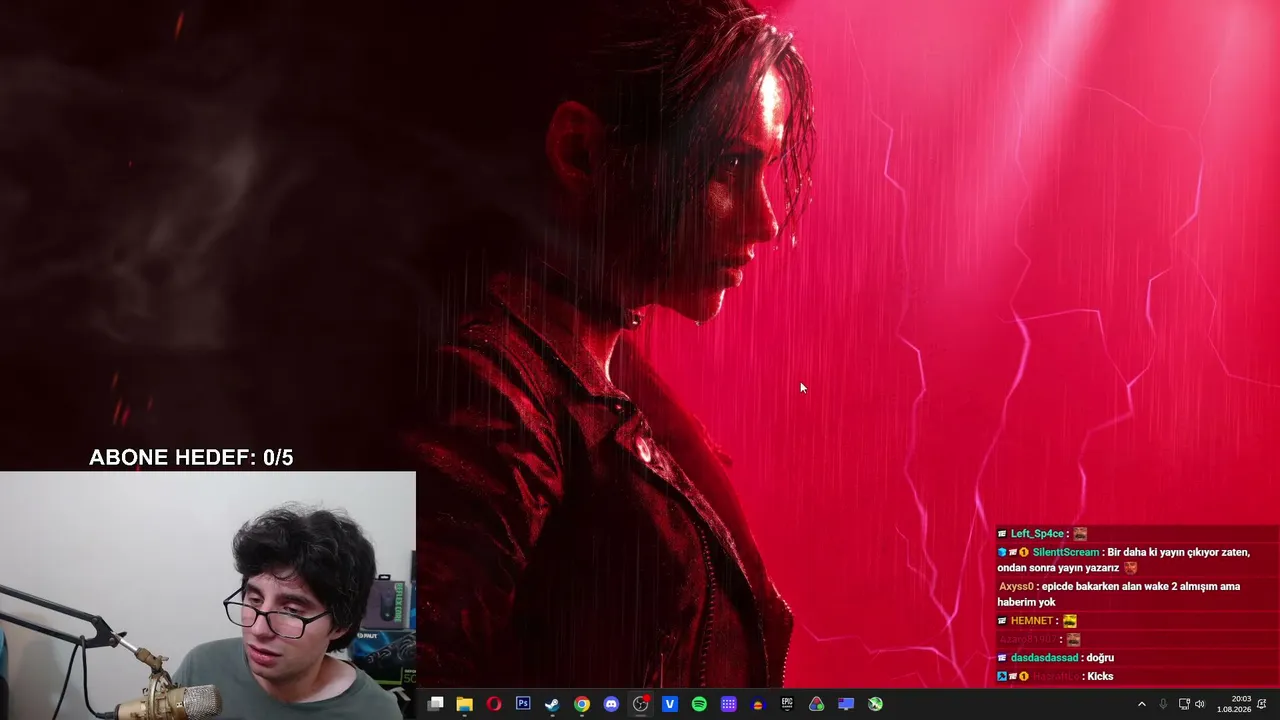Open Discord from the taskbar

coord(611,704)
